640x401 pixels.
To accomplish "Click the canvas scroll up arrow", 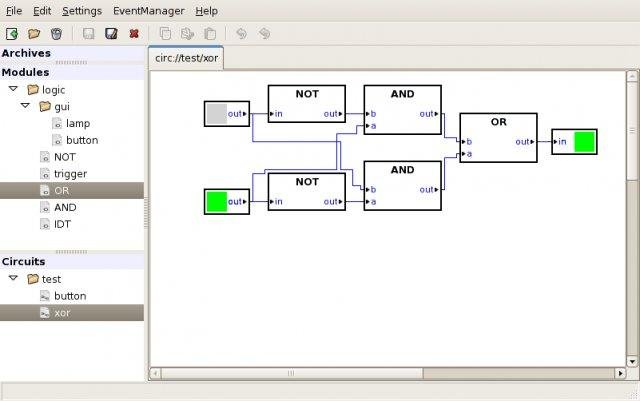I will (632, 76).
